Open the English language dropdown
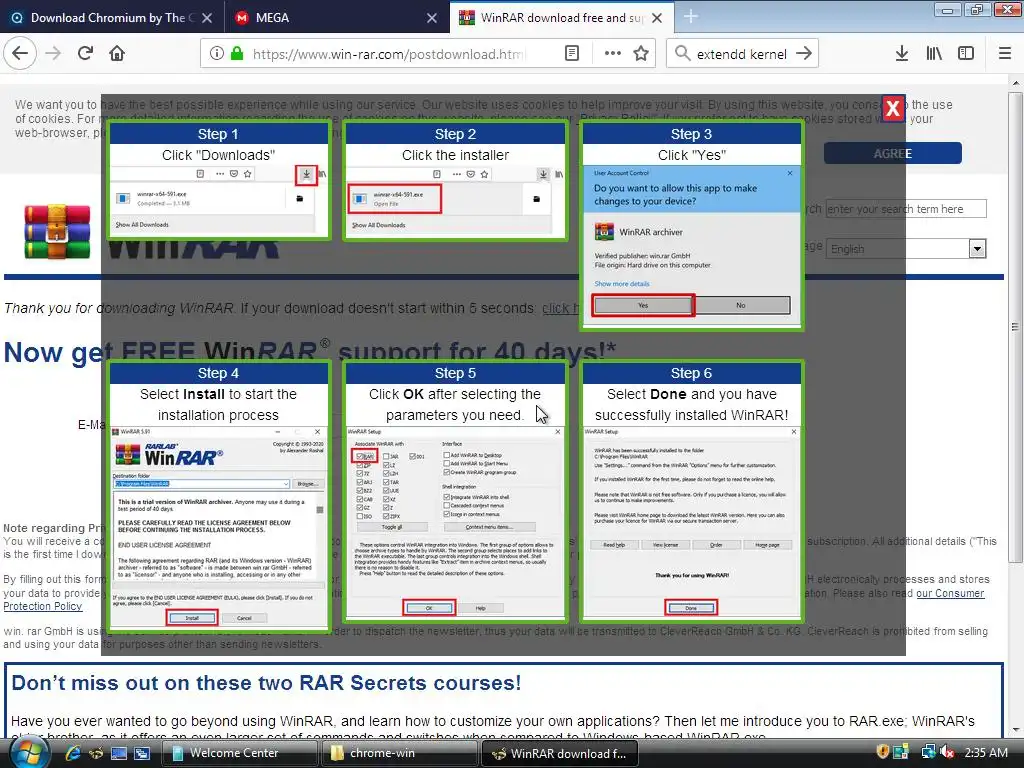The image size is (1024, 768). pyautogui.click(x=906, y=249)
